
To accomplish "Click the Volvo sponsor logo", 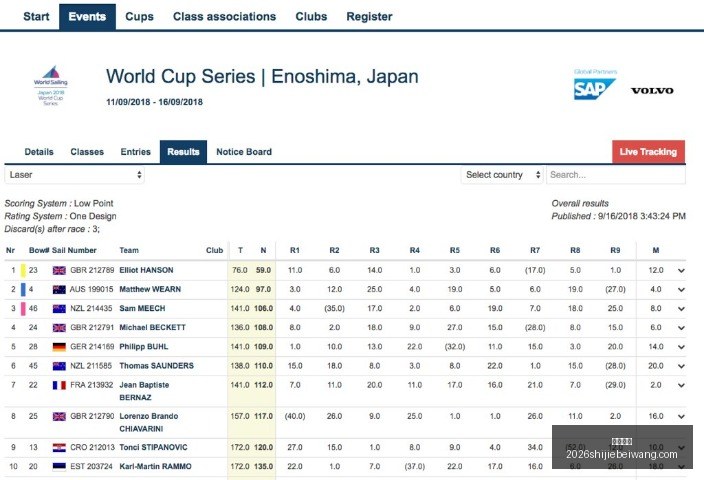I will (652, 90).
